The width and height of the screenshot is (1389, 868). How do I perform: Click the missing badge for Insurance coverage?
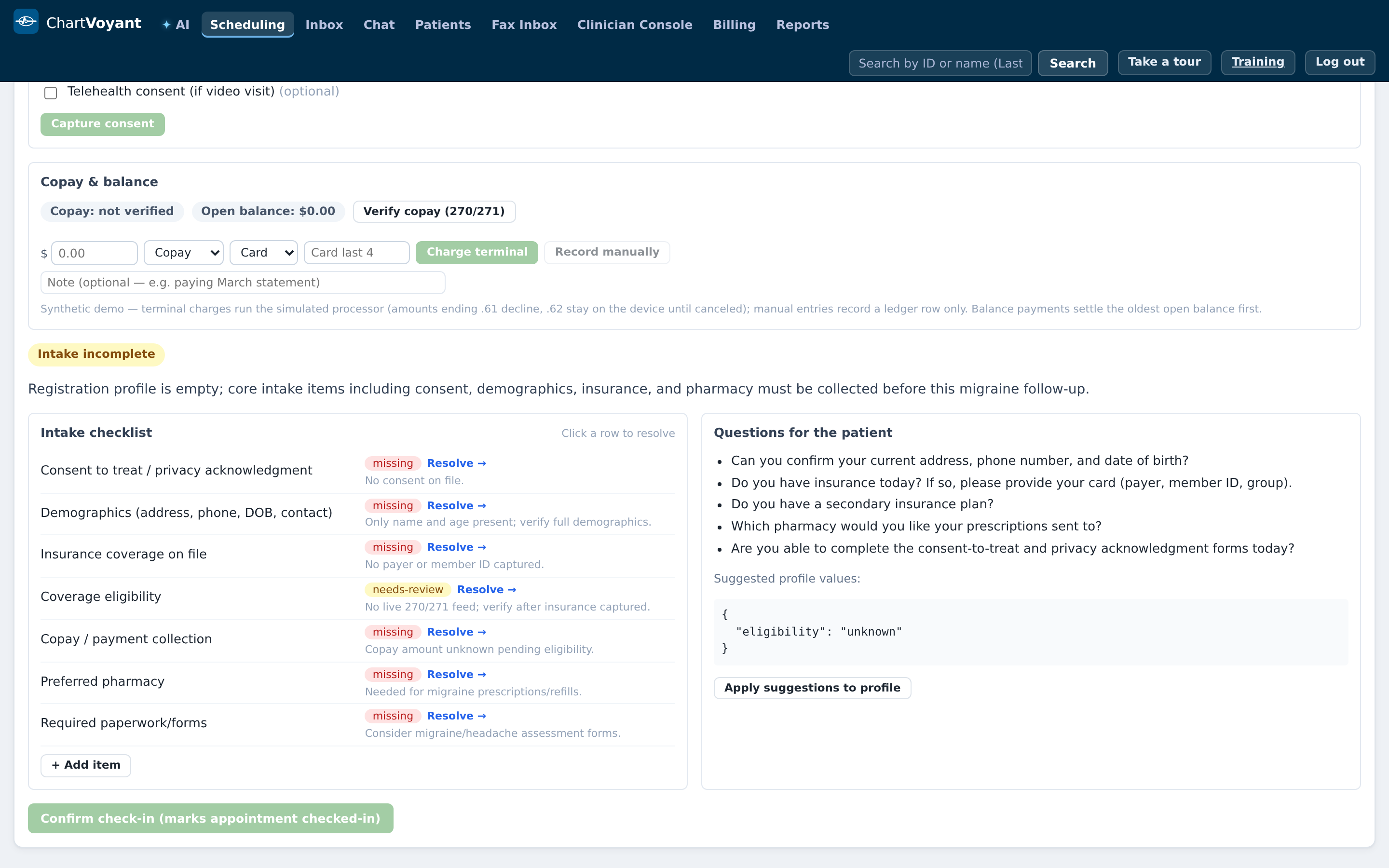point(393,547)
